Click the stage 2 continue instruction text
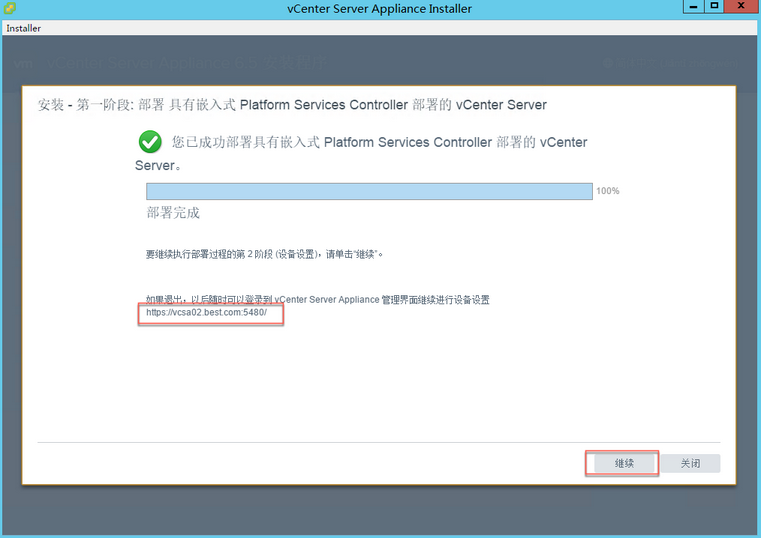762x538 pixels. (264, 254)
